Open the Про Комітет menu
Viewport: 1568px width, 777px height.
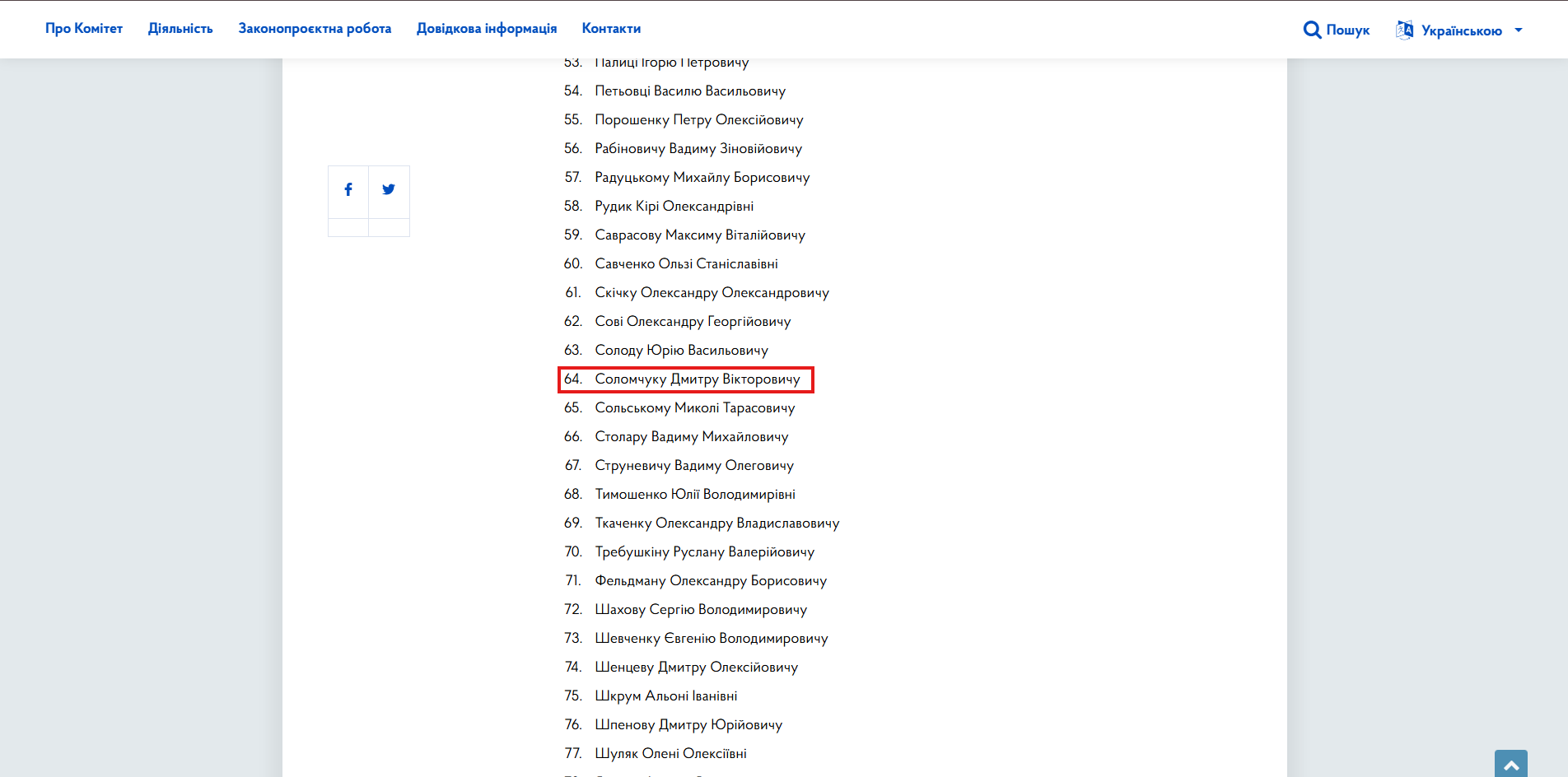pos(84,29)
